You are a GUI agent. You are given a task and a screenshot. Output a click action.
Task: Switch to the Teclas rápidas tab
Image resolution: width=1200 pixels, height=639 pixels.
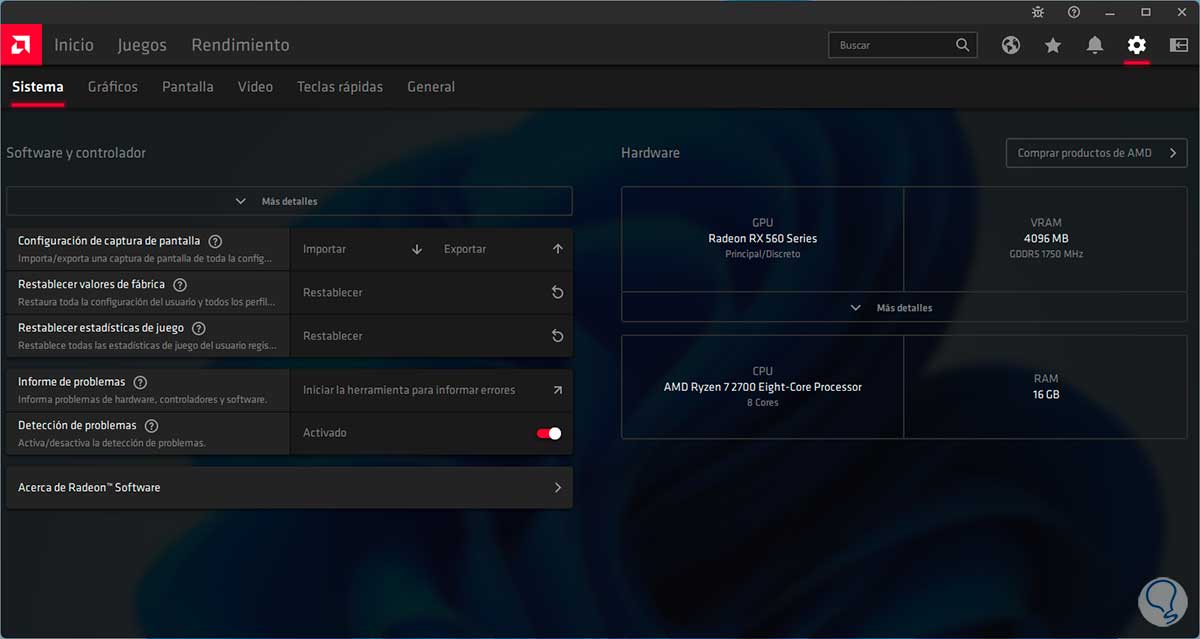[x=340, y=87]
